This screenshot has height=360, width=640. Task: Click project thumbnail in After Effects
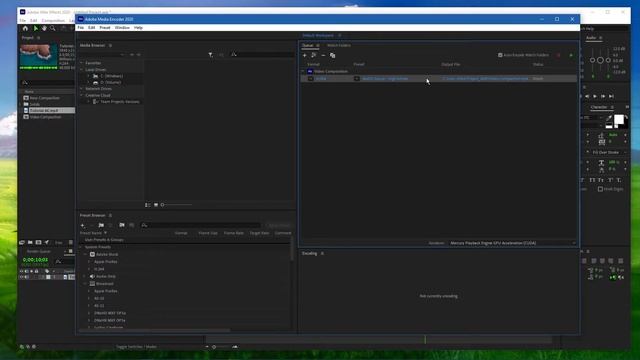[x=38, y=56]
